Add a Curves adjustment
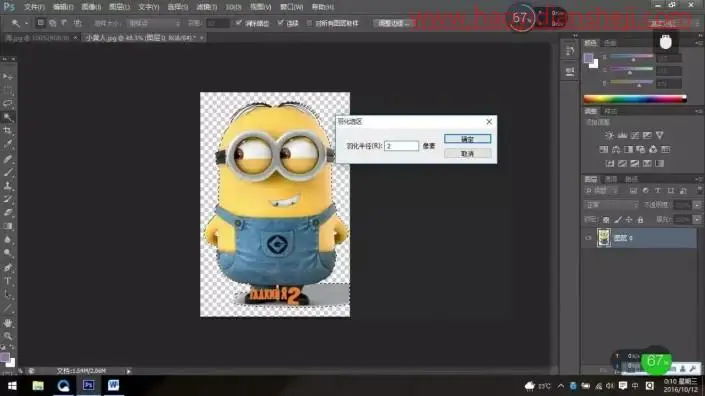This screenshot has width=705, height=396. pos(635,135)
